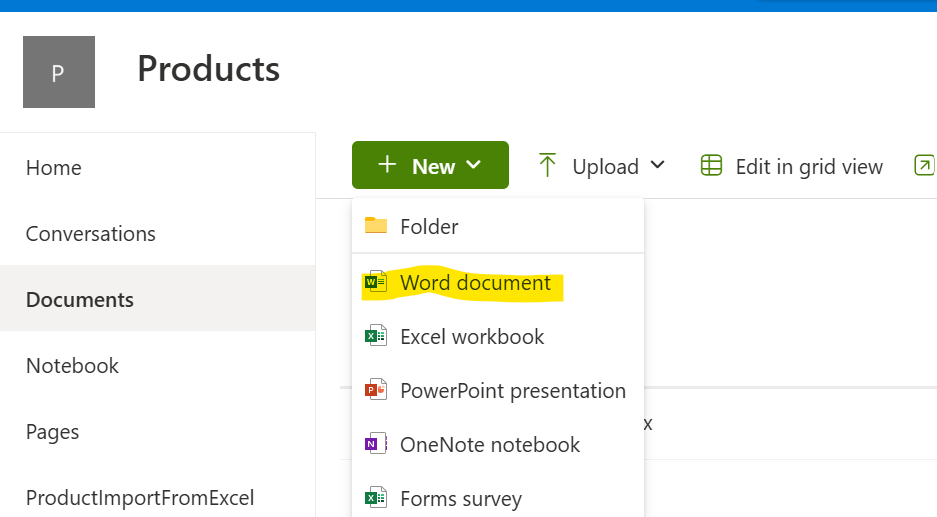
Task: Navigate to Pages in the sidebar
Action: tap(53, 432)
